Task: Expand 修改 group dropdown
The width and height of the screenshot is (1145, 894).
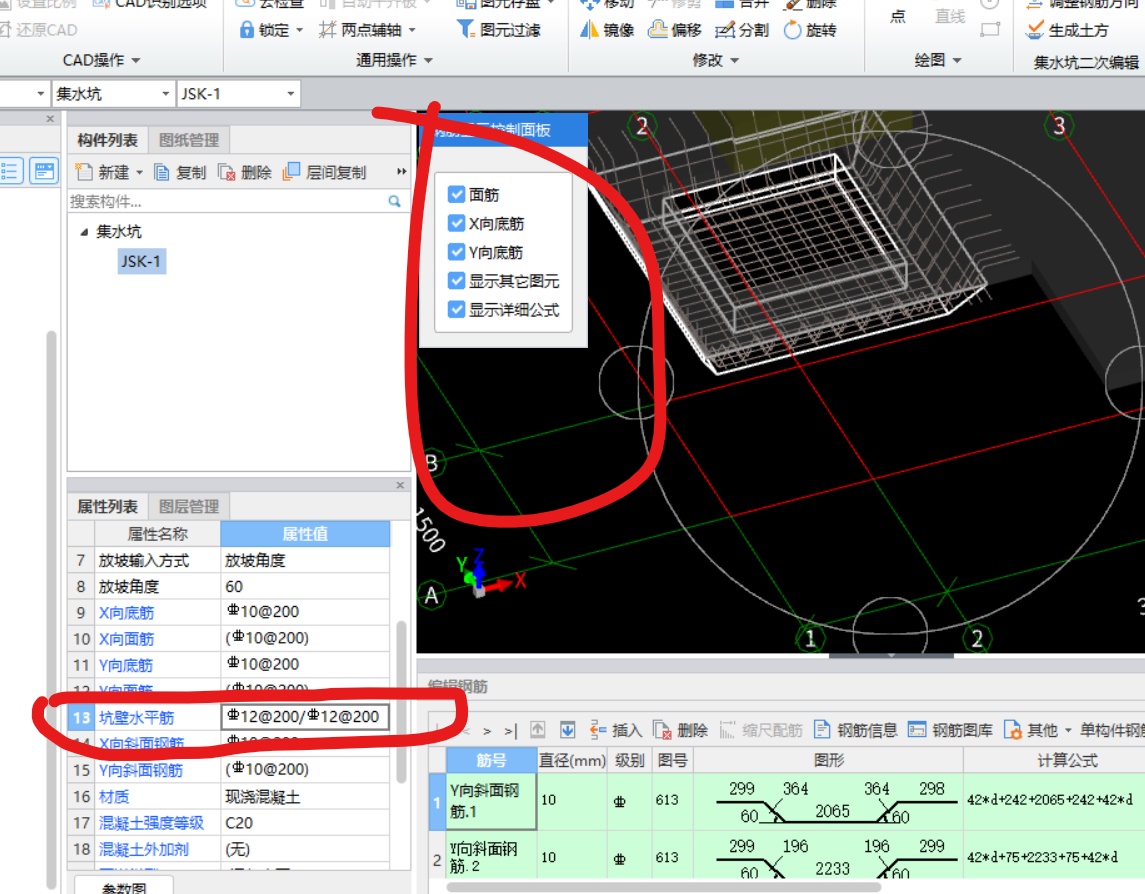Action: (x=735, y=61)
